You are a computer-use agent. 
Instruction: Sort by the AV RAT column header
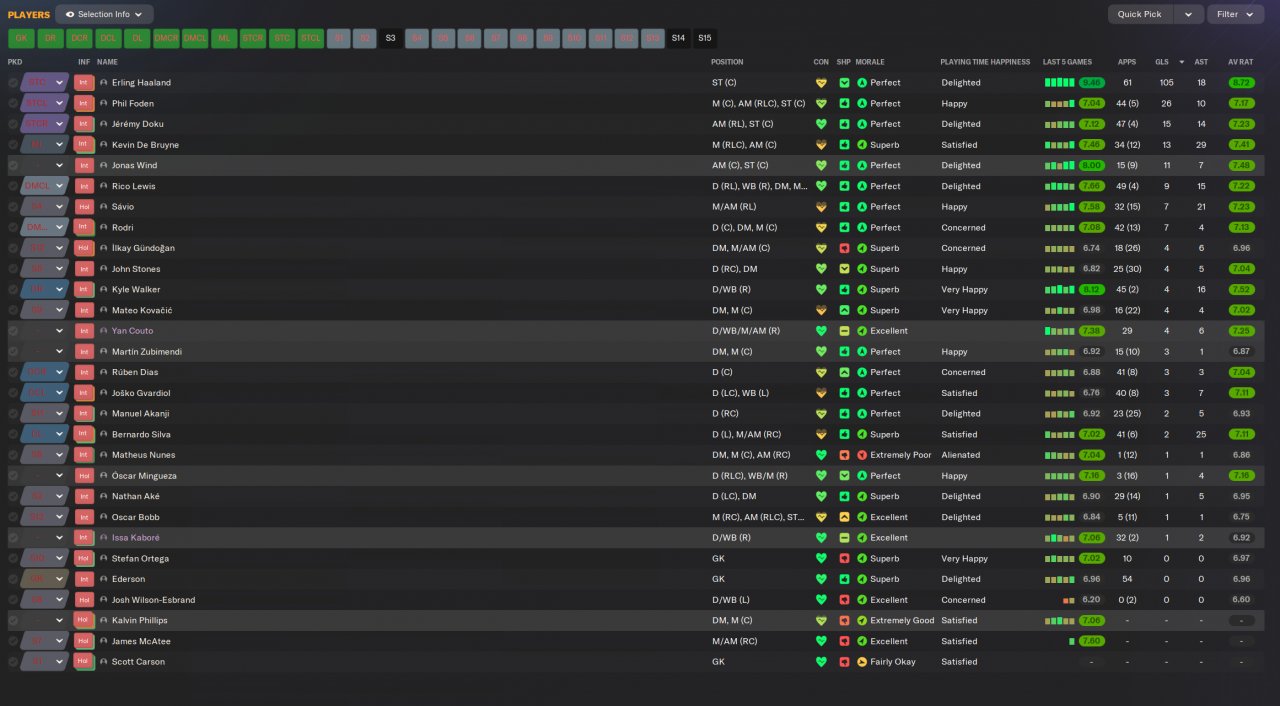1240,62
